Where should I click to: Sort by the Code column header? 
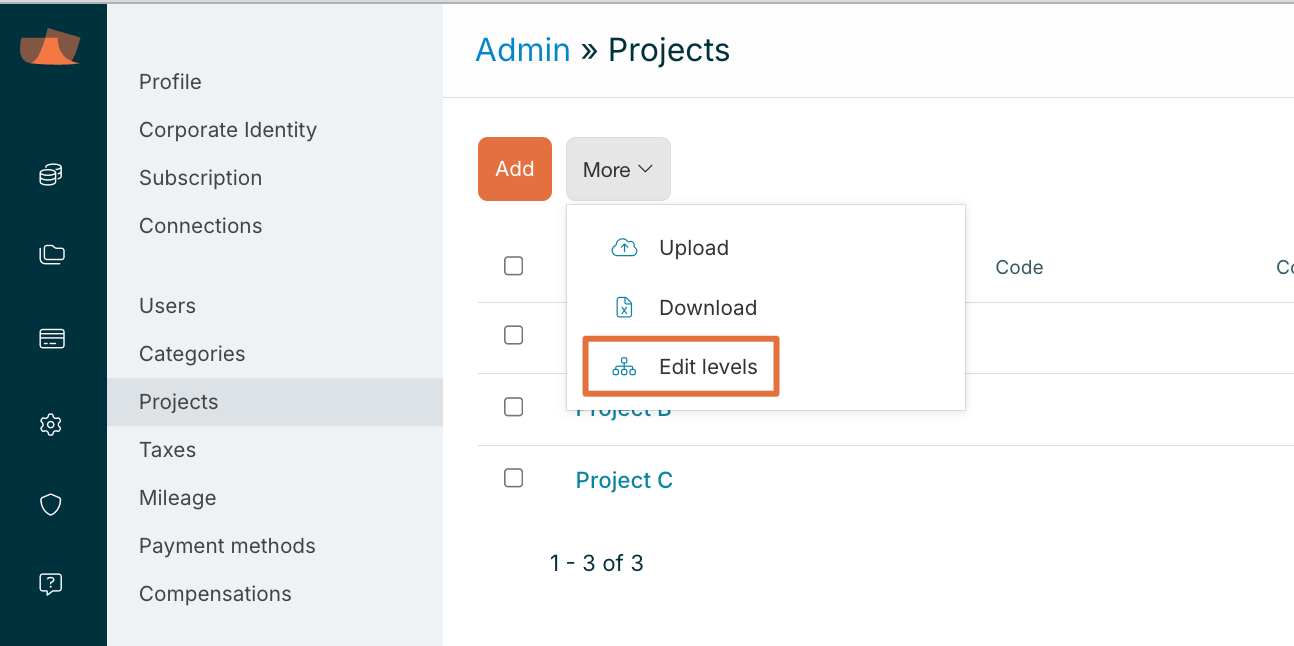tap(1019, 267)
